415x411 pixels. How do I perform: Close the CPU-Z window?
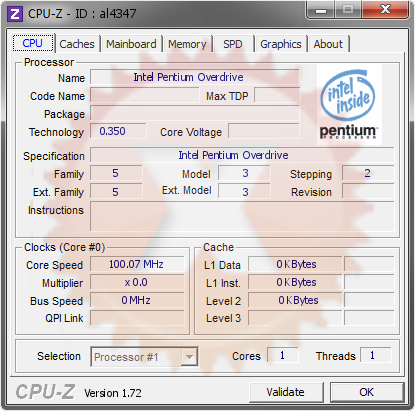(385, 10)
